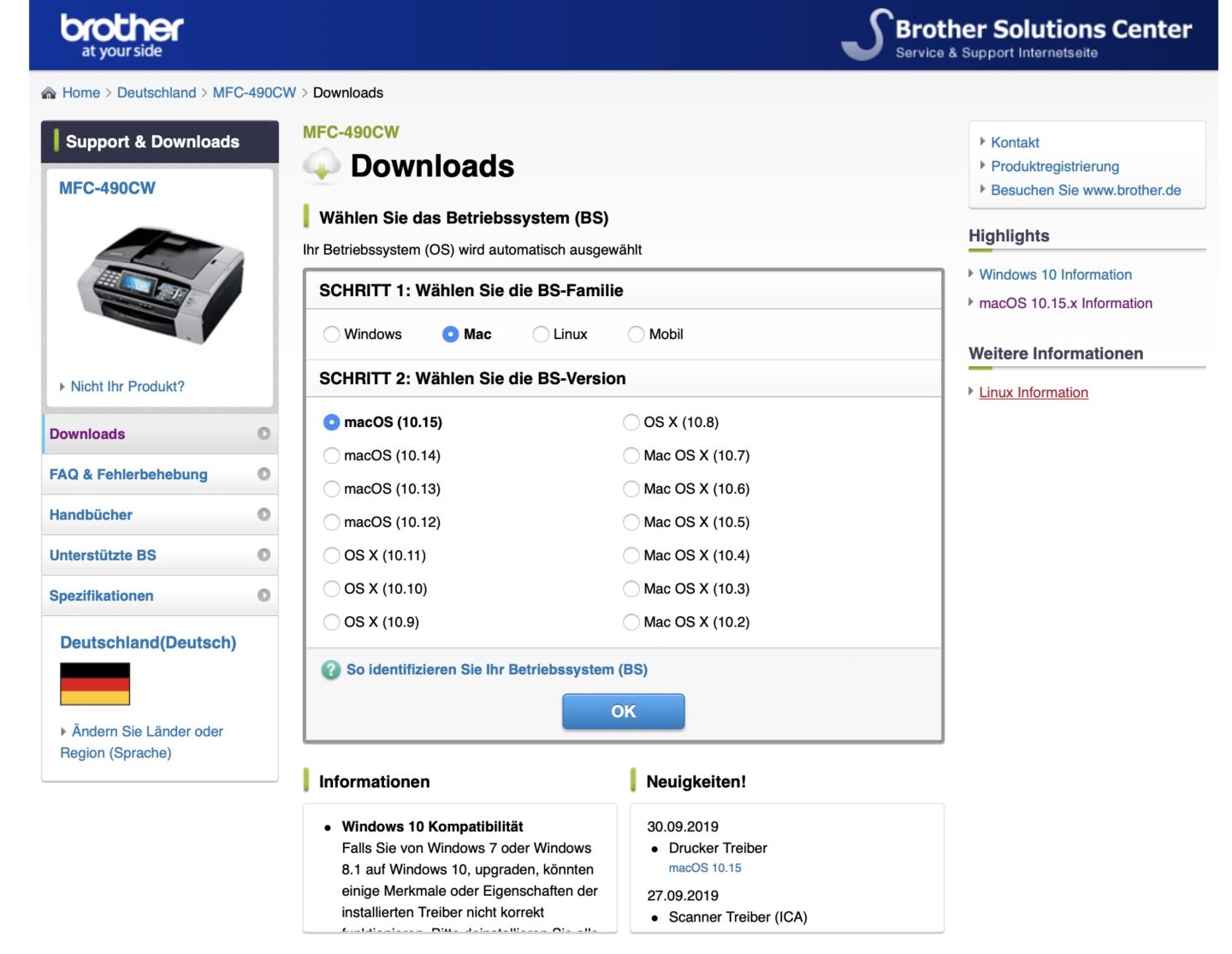1232x954 pixels.
Task: Select macOS (10.13) version
Action: pyautogui.click(x=332, y=489)
